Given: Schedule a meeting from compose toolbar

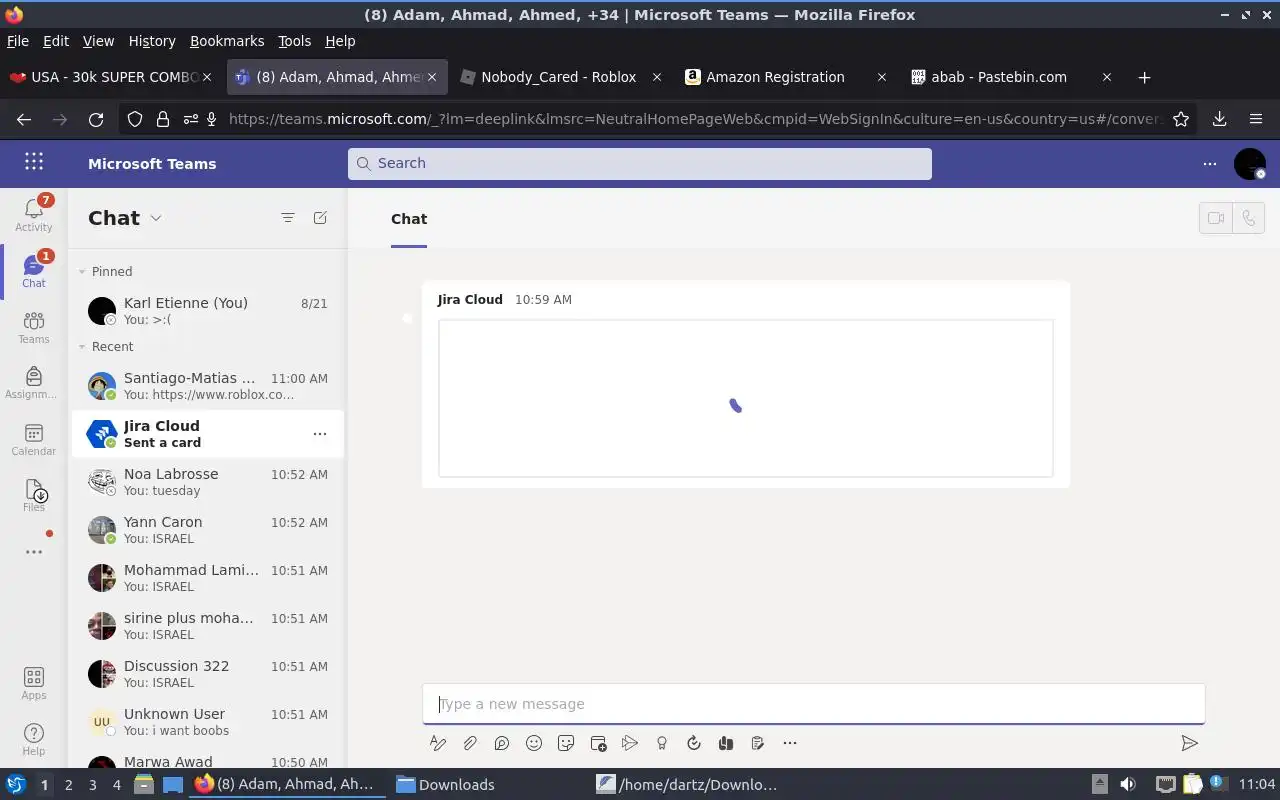Looking at the screenshot, I should [598, 743].
